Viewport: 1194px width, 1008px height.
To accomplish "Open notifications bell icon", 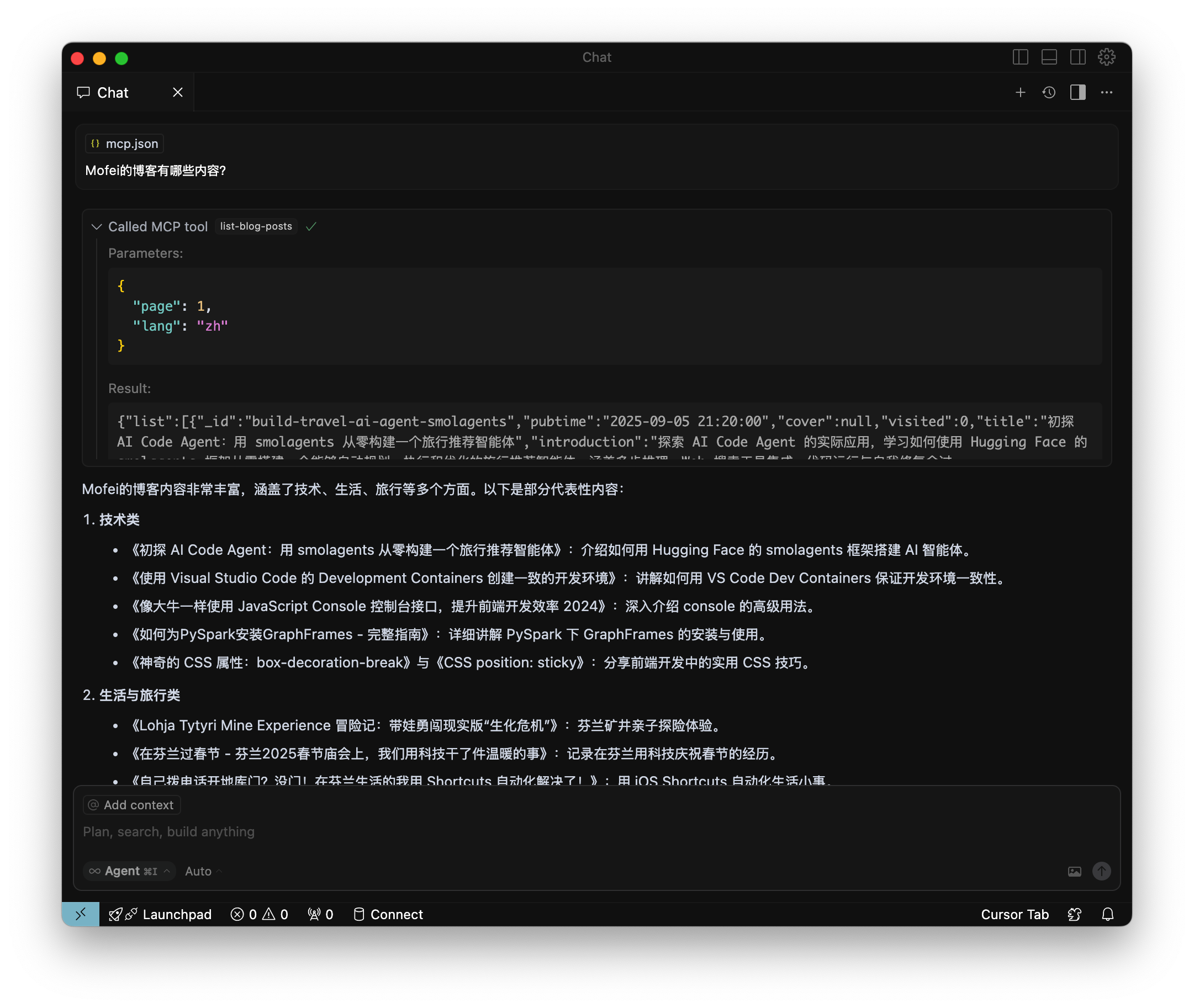I will 1107,915.
